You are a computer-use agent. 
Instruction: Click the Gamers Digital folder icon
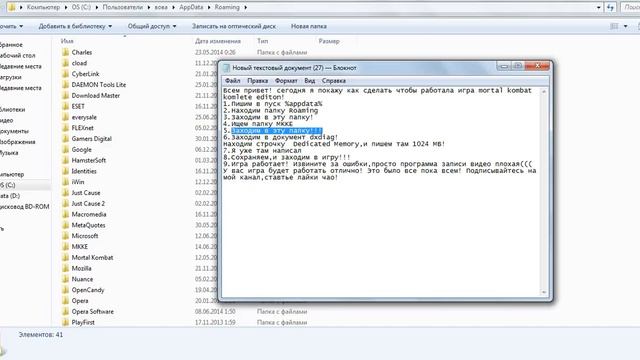(65, 139)
